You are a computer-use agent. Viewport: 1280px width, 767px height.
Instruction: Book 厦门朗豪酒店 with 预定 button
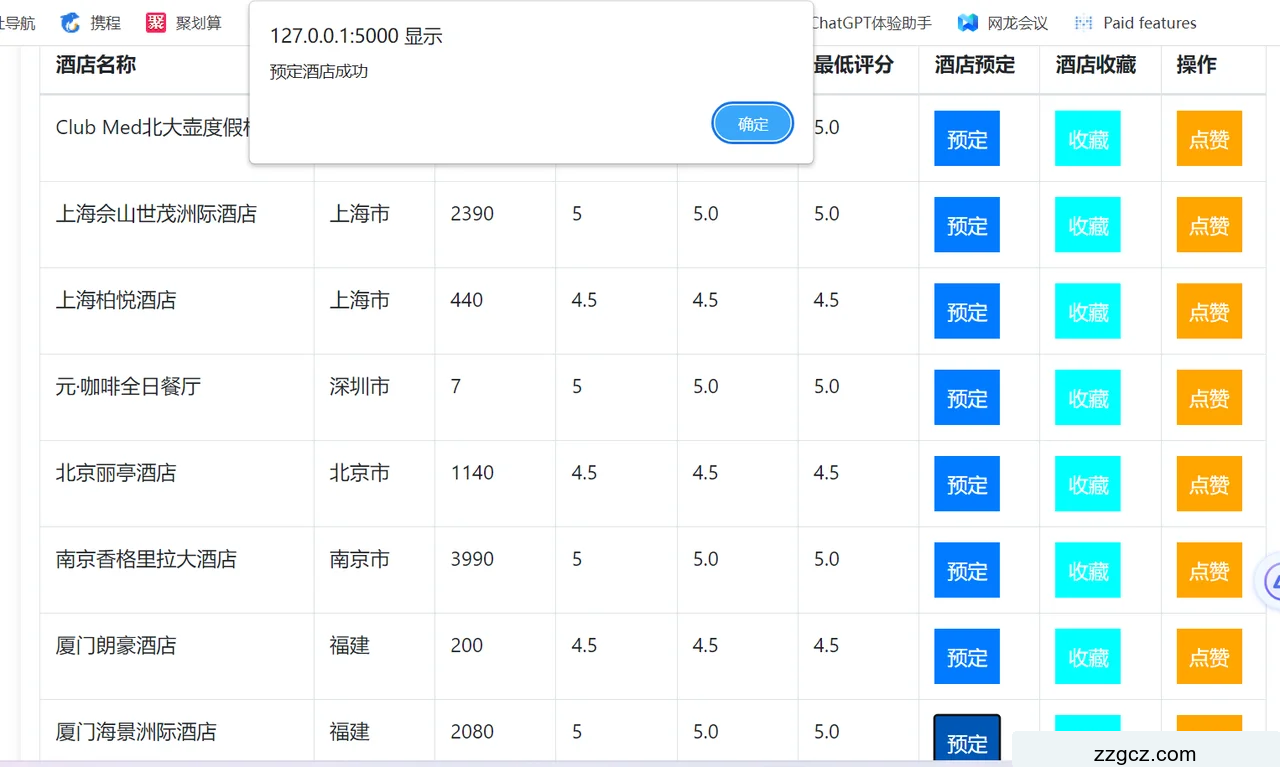[966, 657]
